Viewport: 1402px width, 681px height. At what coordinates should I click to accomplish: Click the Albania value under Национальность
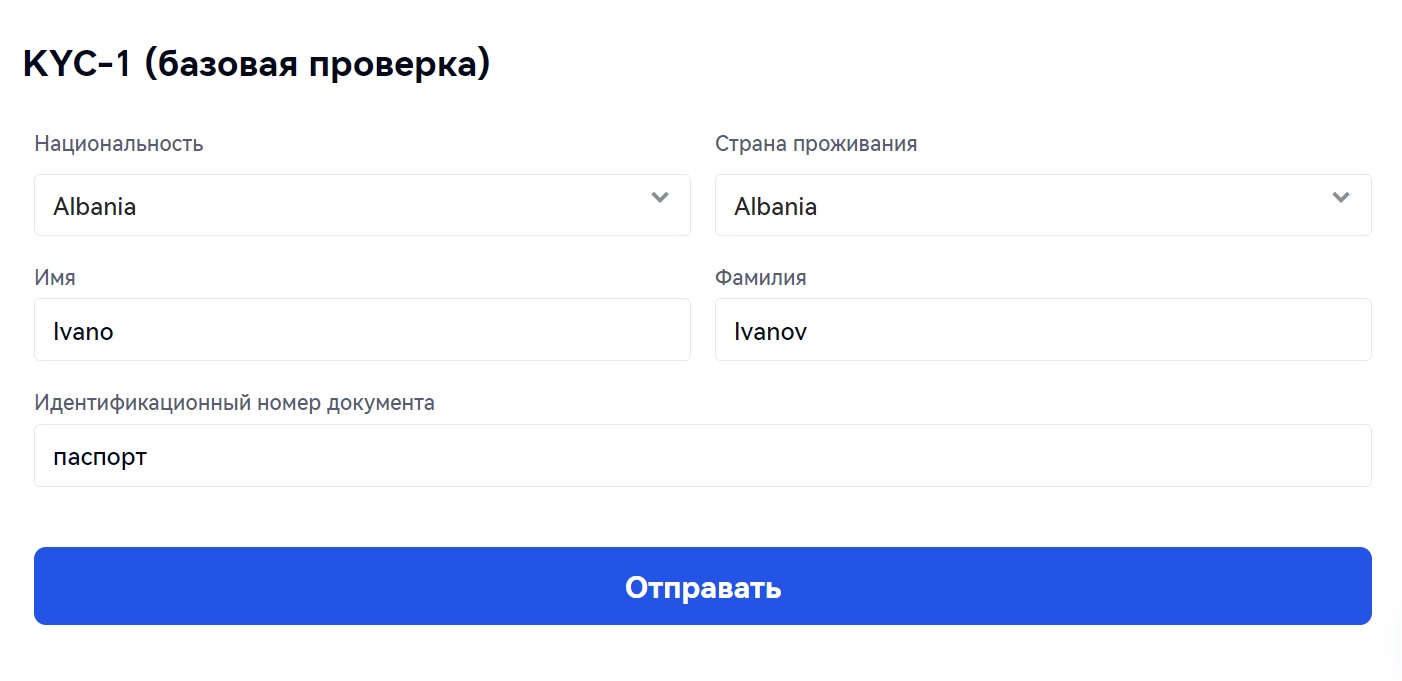[x=95, y=207]
